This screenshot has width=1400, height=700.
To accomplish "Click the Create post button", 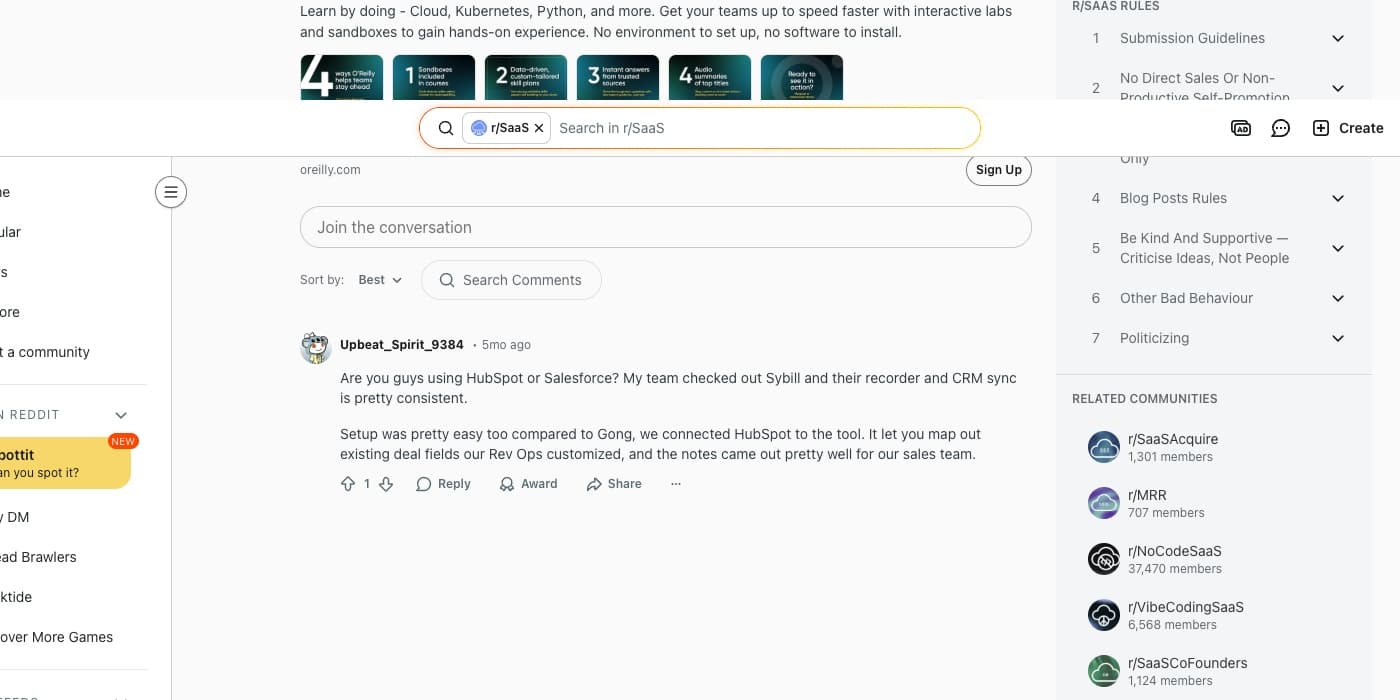I will (1348, 128).
